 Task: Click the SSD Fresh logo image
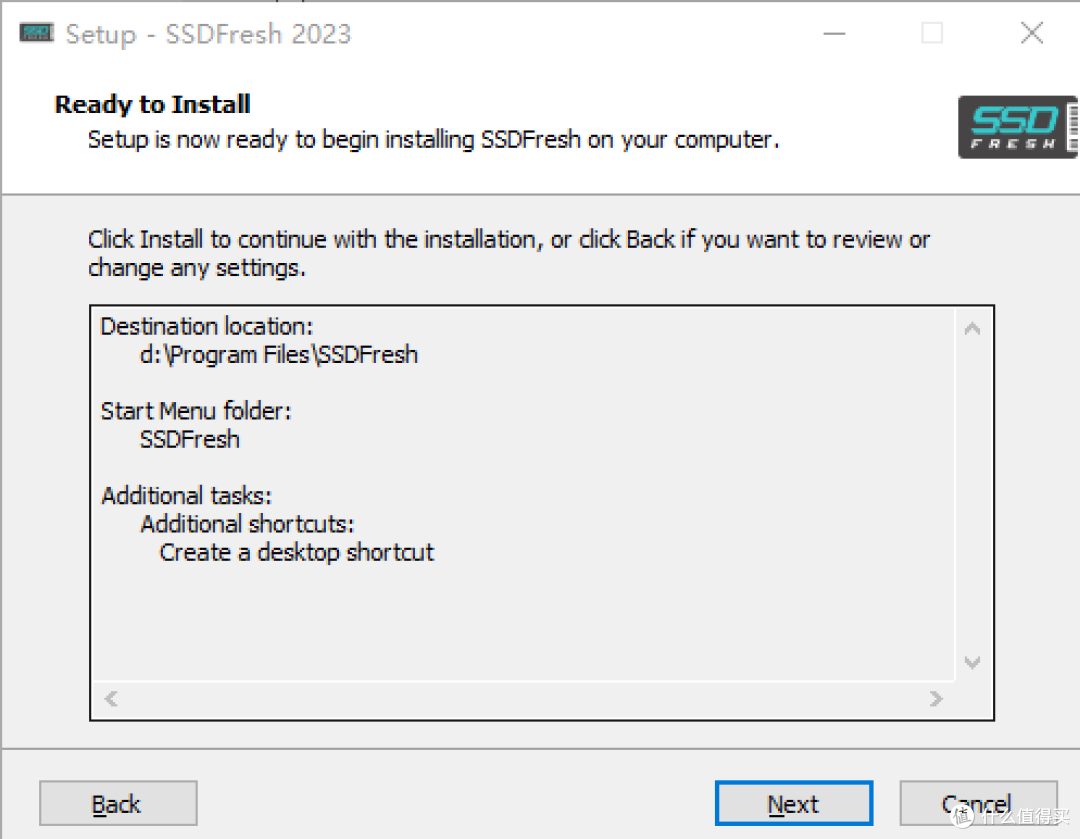[1018, 127]
